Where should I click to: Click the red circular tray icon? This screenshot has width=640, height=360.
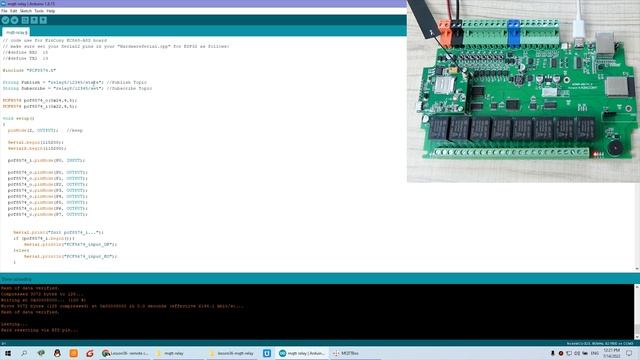tap(561, 353)
